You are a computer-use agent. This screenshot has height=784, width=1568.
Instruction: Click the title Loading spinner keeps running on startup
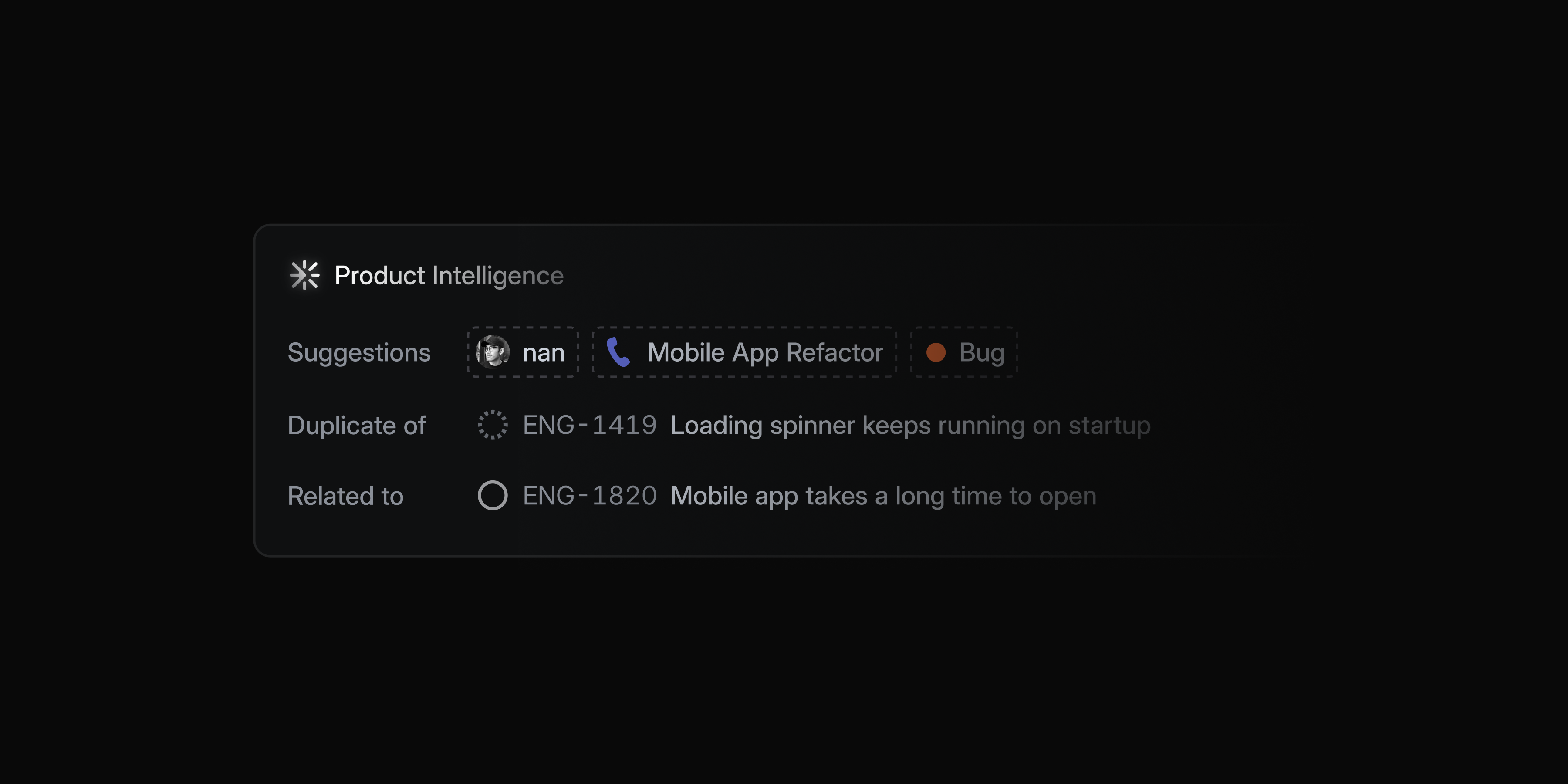click(x=909, y=425)
